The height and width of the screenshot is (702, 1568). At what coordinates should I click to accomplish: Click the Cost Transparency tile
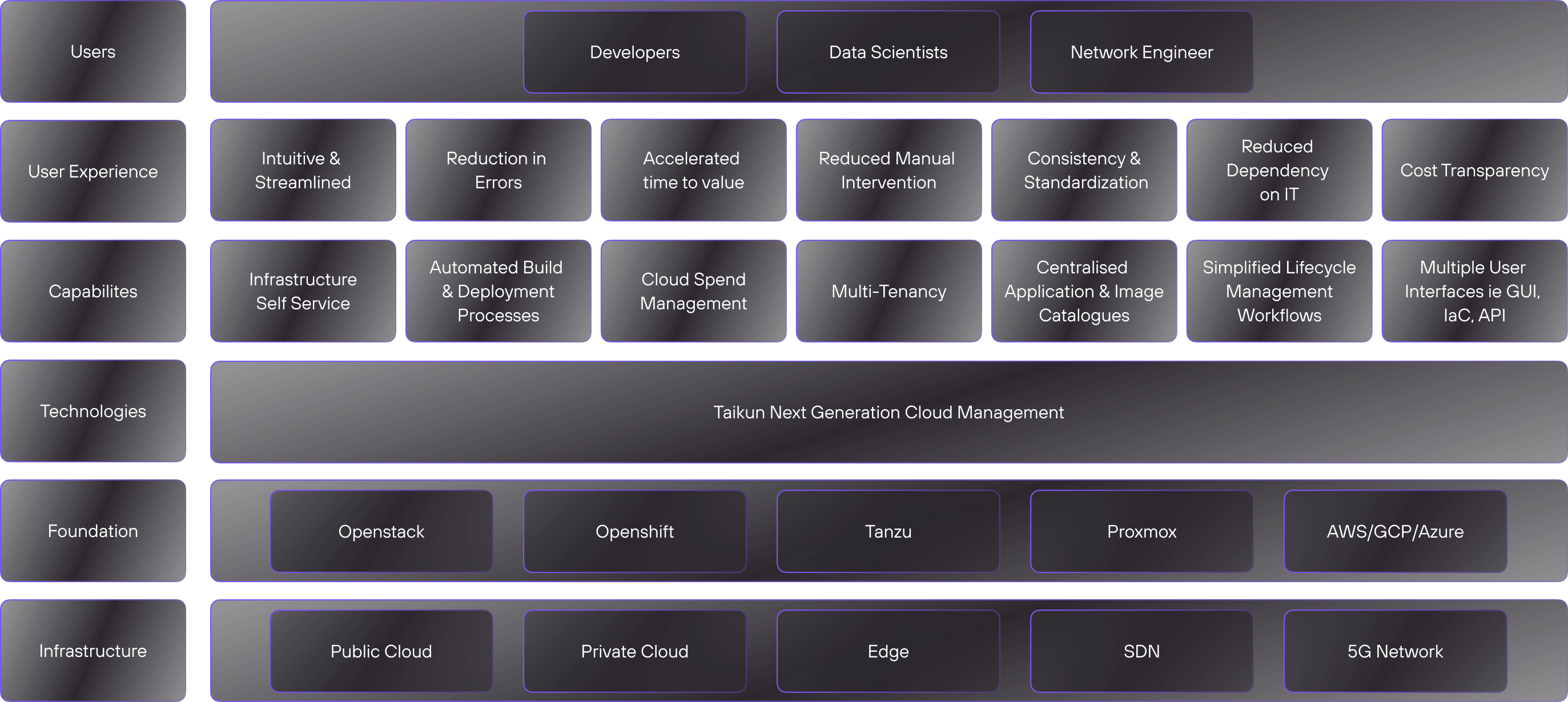point(1474,170)
